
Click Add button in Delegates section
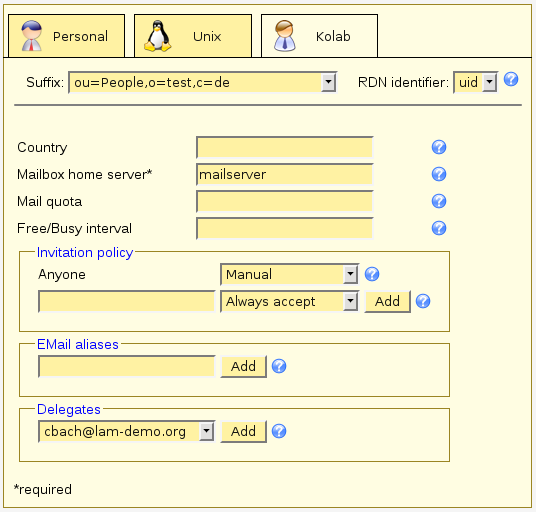[x=243, y=431]
